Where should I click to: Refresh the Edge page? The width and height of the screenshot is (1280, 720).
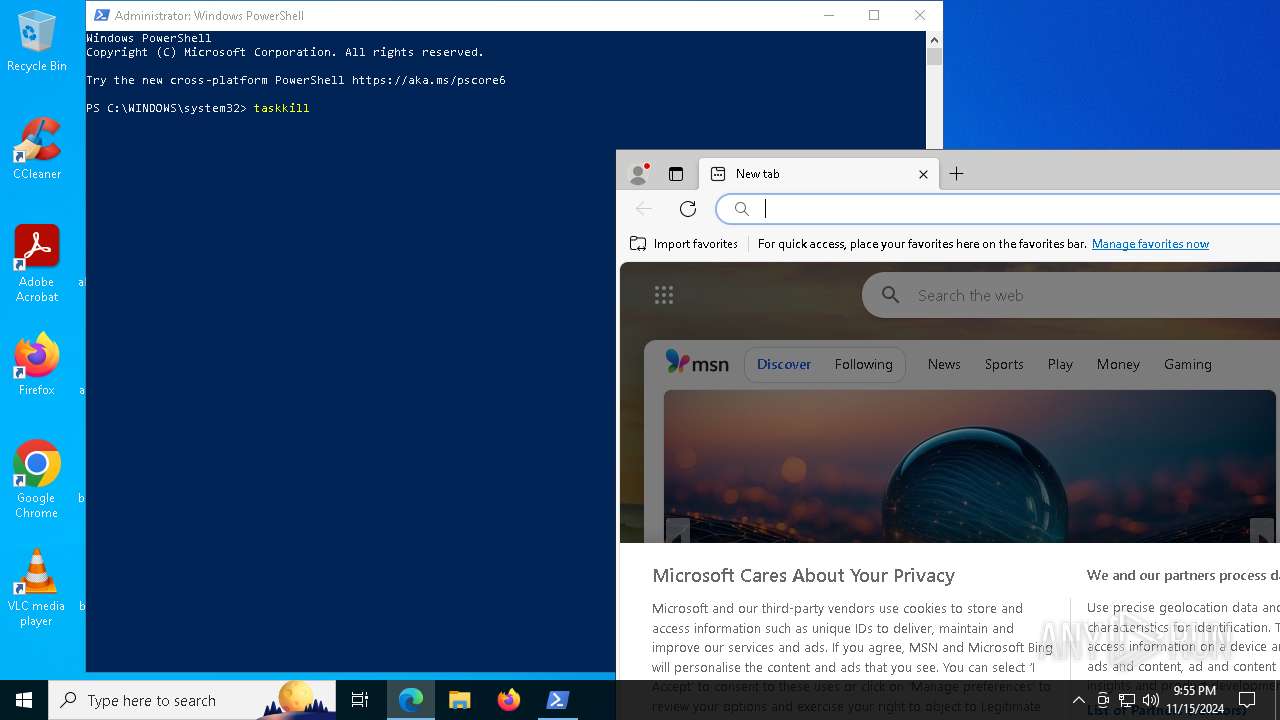688,209
